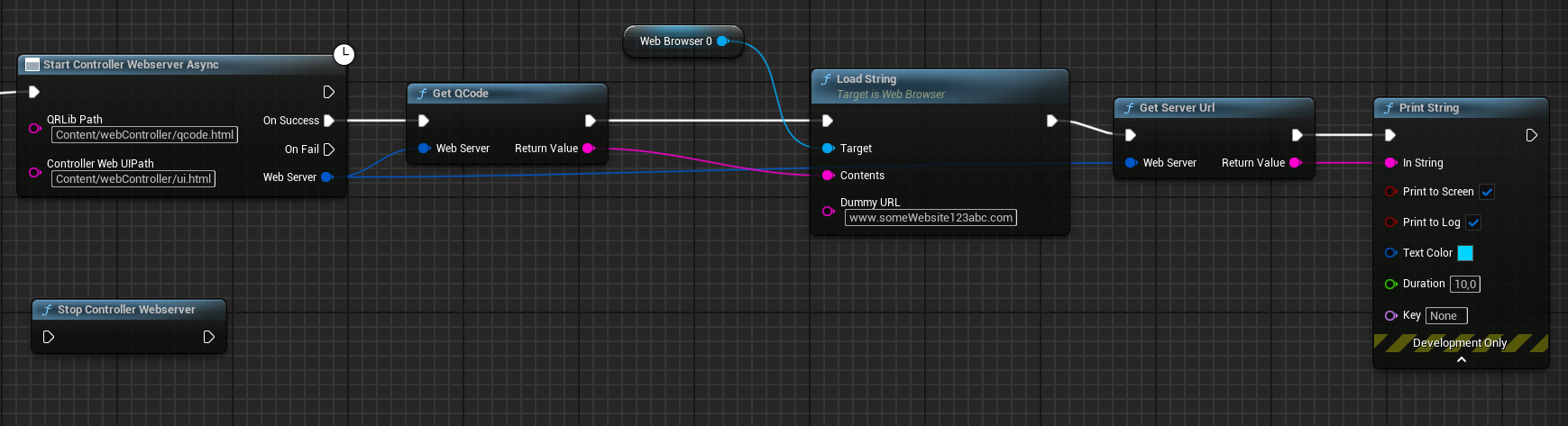Click Web Browser 0 variable output pin
Screen dimensions: 1568x426
pos(723,41)
